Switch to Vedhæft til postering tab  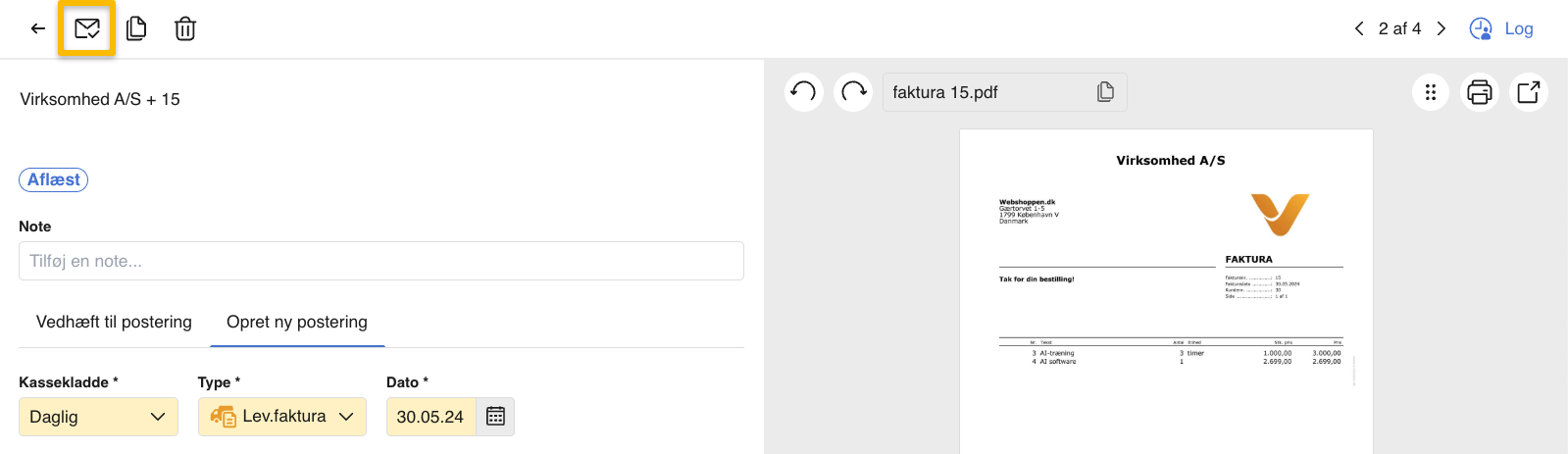click(x=114, y=322)
